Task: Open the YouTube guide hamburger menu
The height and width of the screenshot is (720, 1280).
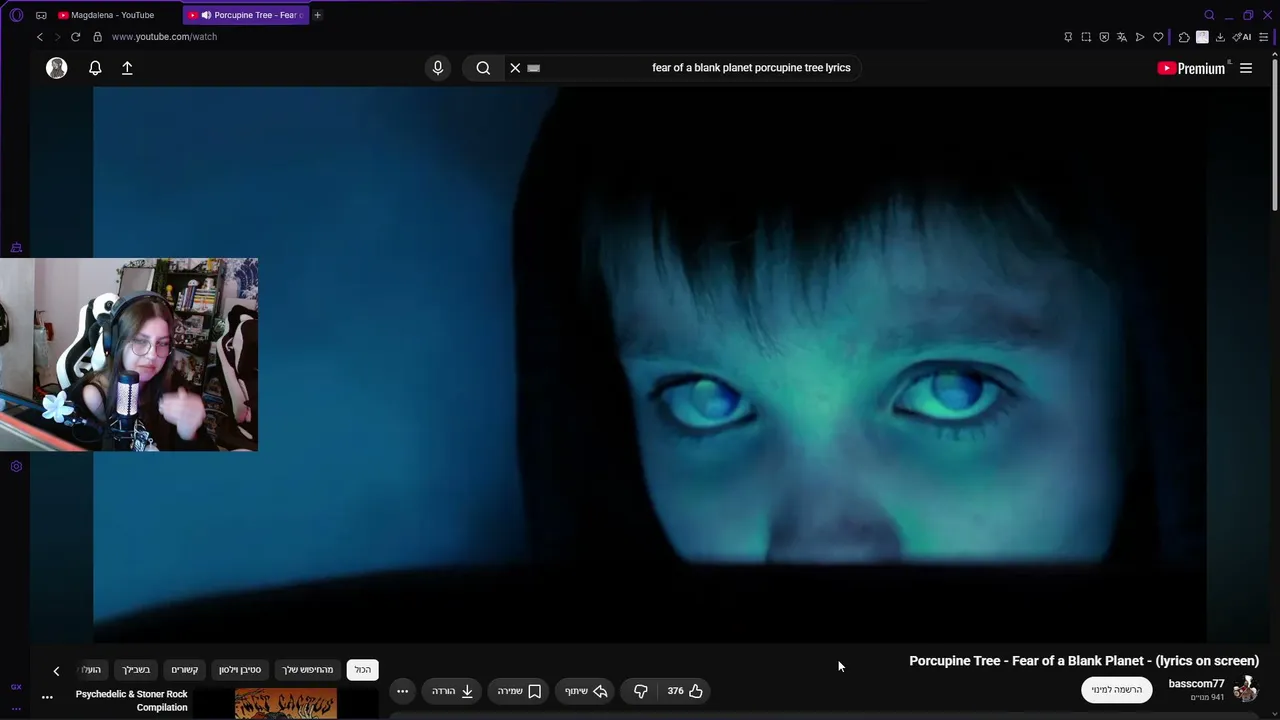Action: [1246, 68]
